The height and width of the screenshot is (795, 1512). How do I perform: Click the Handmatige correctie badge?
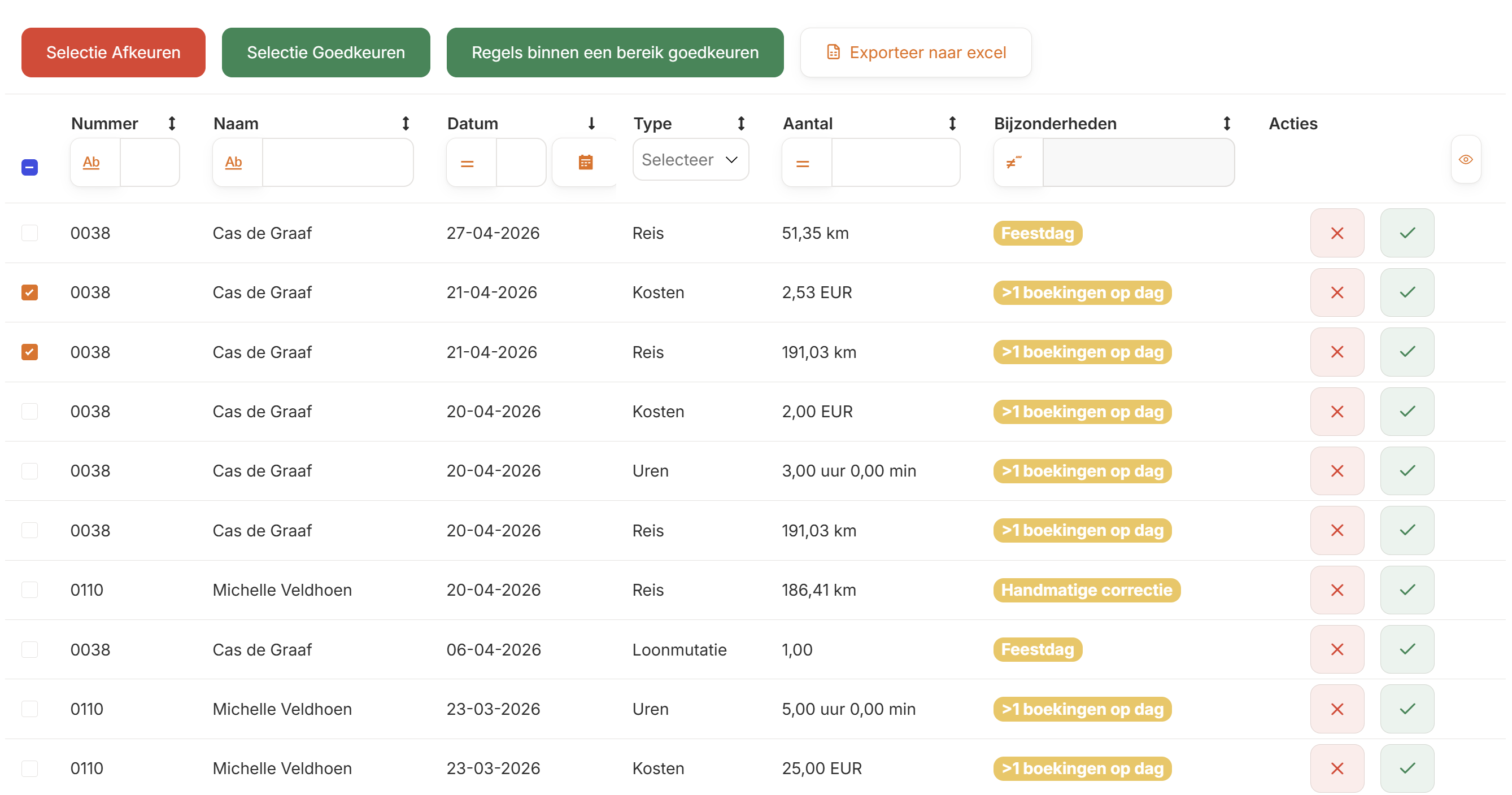pyautogui.click(x=1087, y=589)
